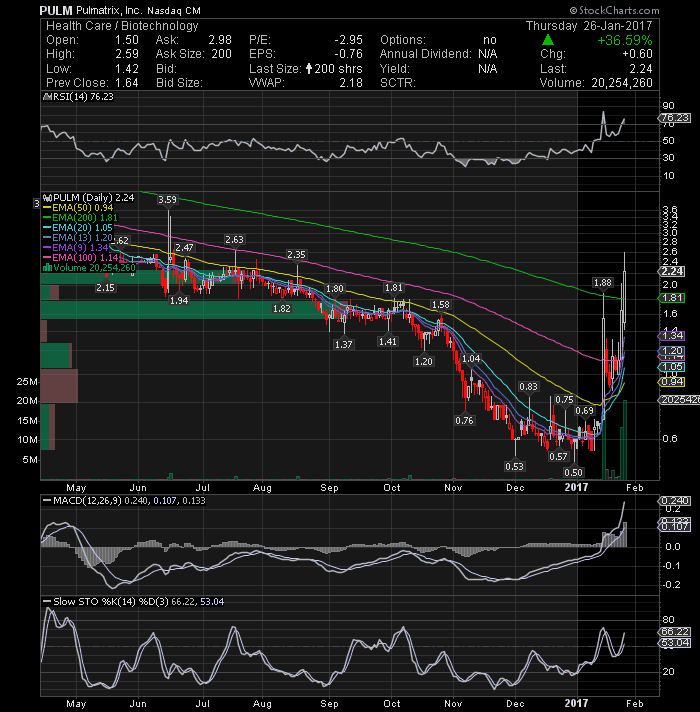
Task: Click the '0.240' MACD axis value tag
Action: point(675,500)
